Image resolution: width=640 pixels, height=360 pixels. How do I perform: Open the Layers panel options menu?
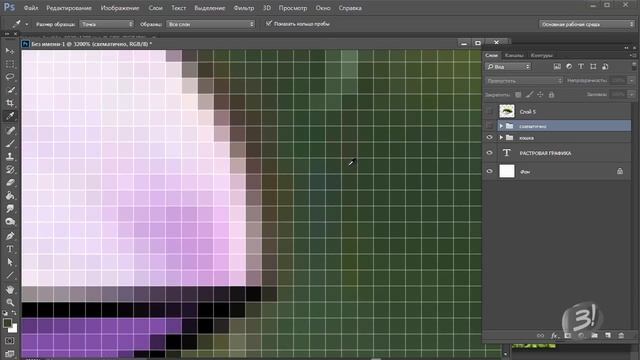(632, 55)
